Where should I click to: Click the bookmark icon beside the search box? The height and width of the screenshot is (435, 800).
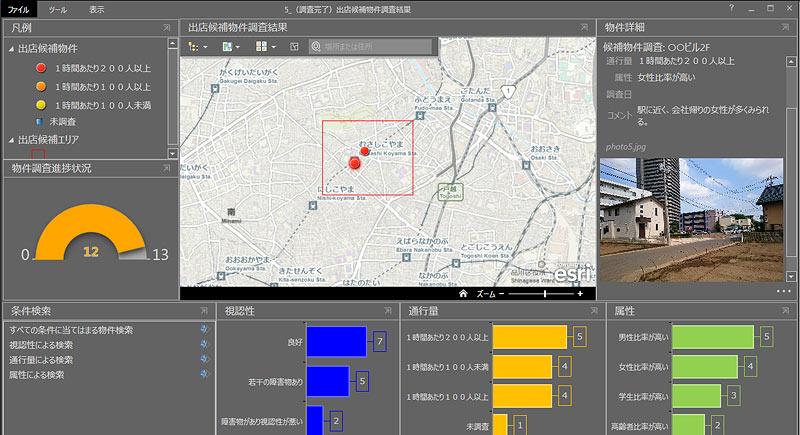(x=294, y=47)
